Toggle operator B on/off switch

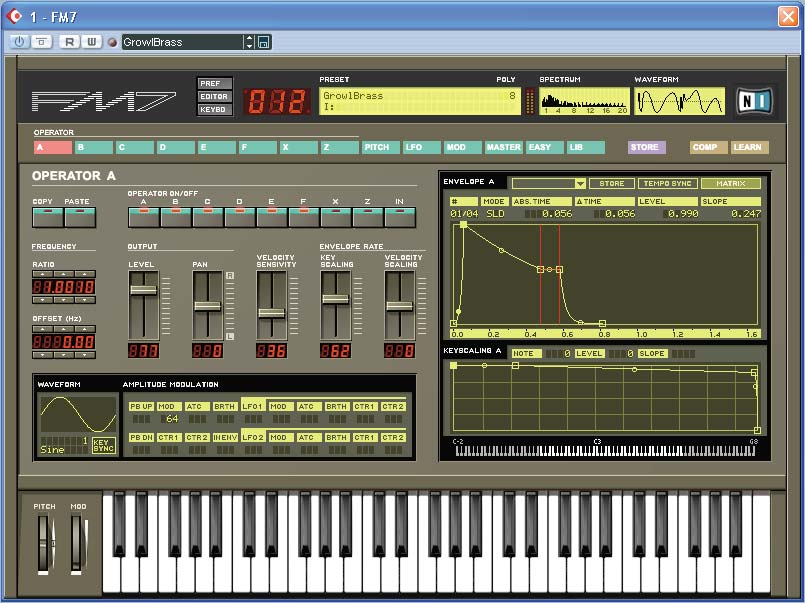[x=176, y=218]
